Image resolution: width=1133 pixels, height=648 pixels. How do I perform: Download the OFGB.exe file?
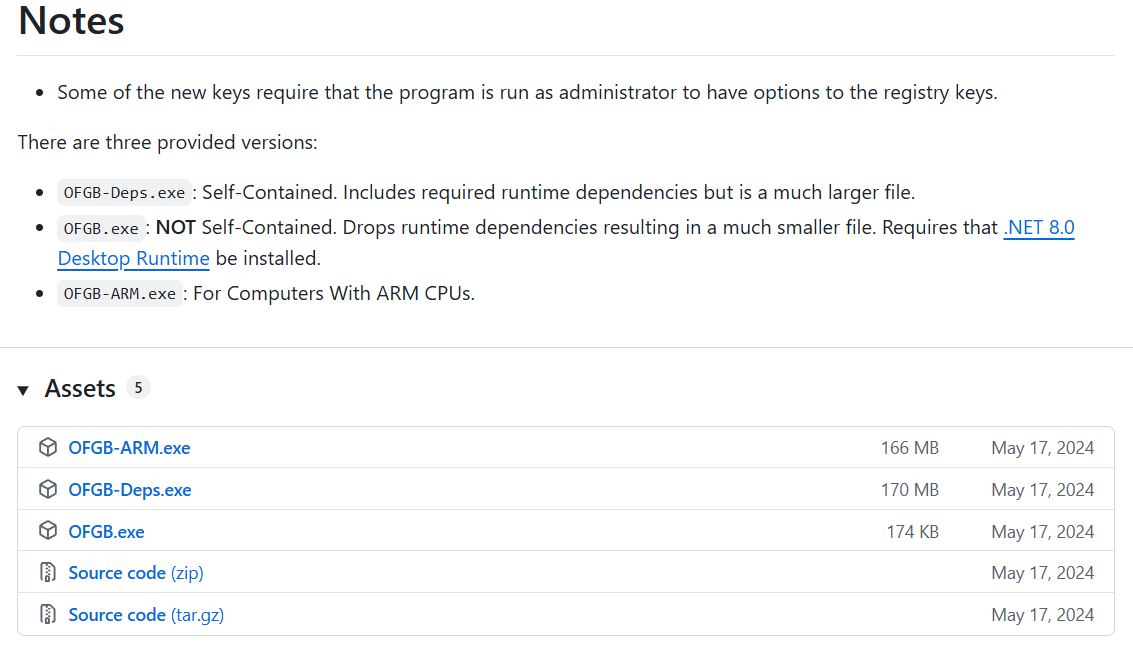point(106,531)
